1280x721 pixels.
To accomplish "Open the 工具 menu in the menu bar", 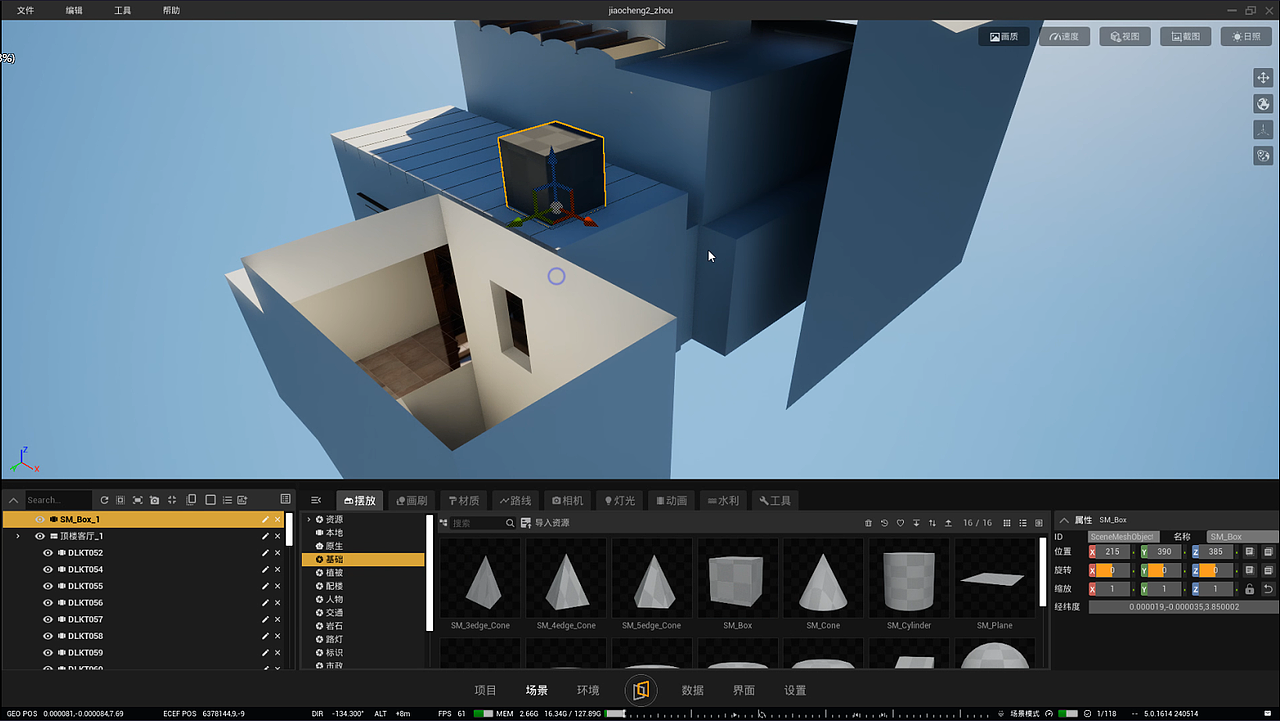I will [122, 10].
